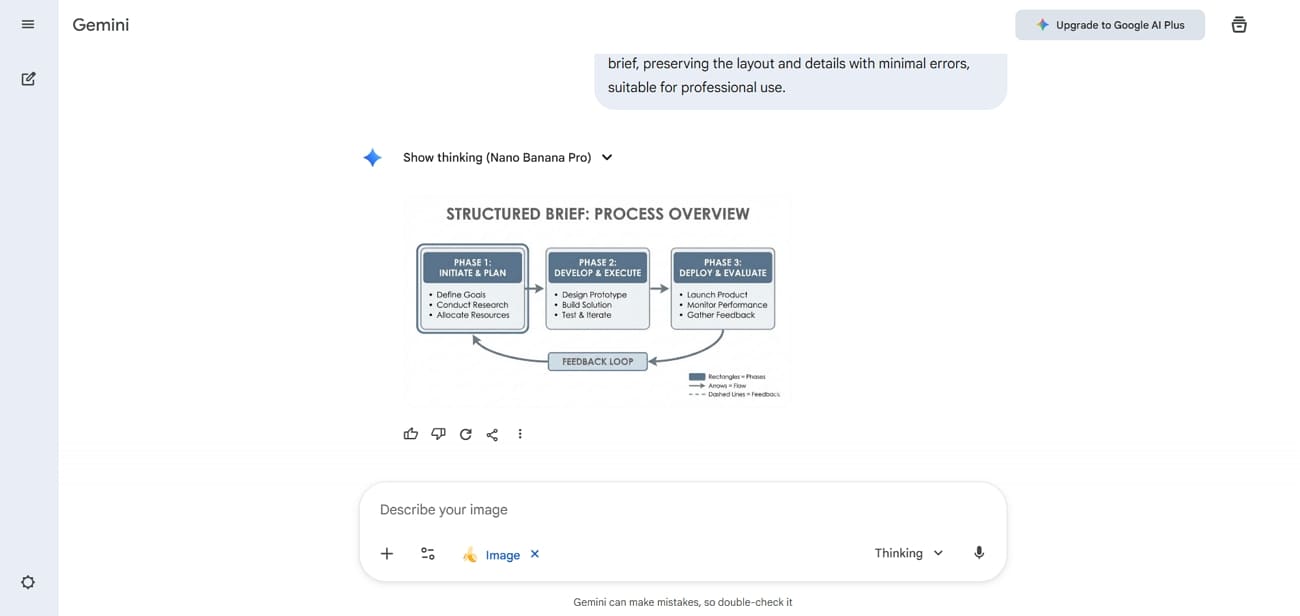Focus the Describe your image field
Screen dimensions: 1300x616
(x=683, y=510)
